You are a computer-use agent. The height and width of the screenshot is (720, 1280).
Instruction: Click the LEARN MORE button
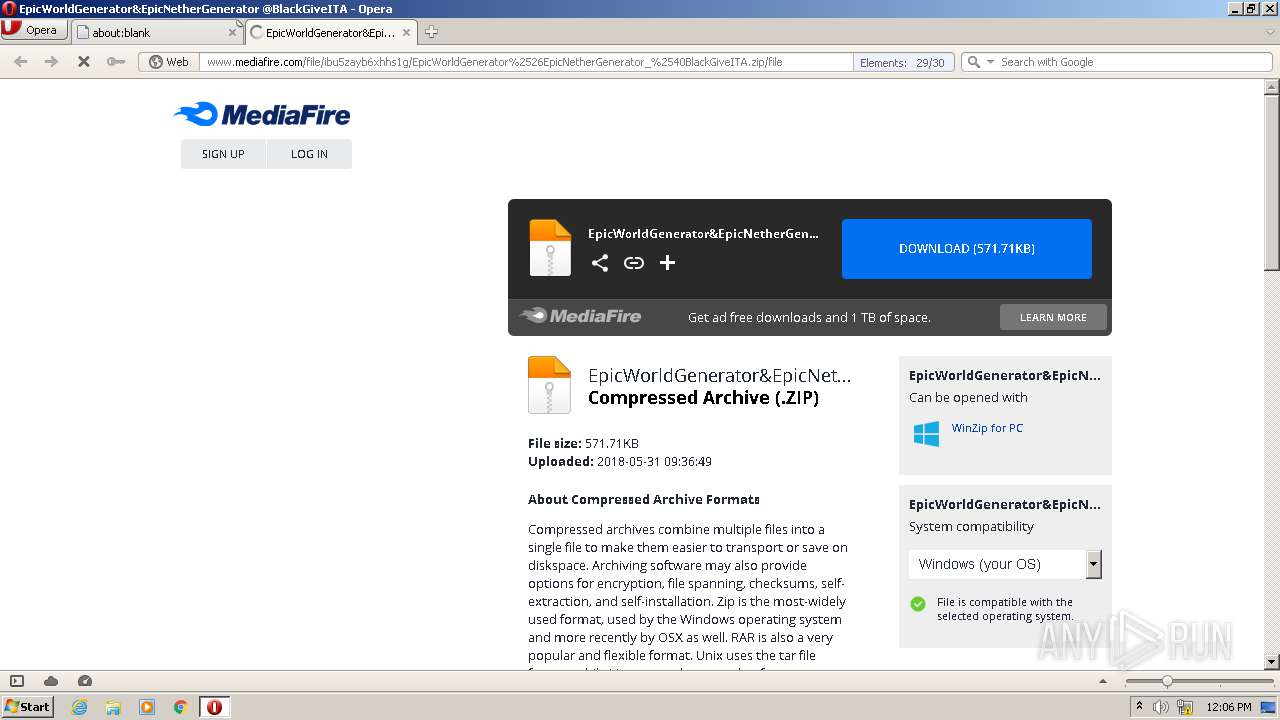click(x=1053, y=317)
